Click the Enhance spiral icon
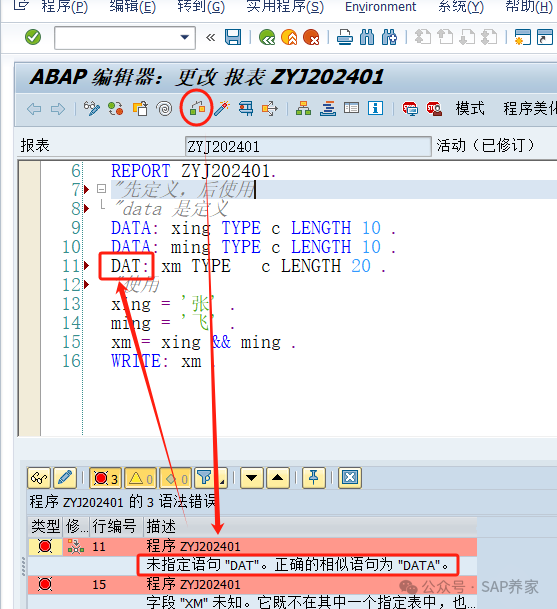 164,109
